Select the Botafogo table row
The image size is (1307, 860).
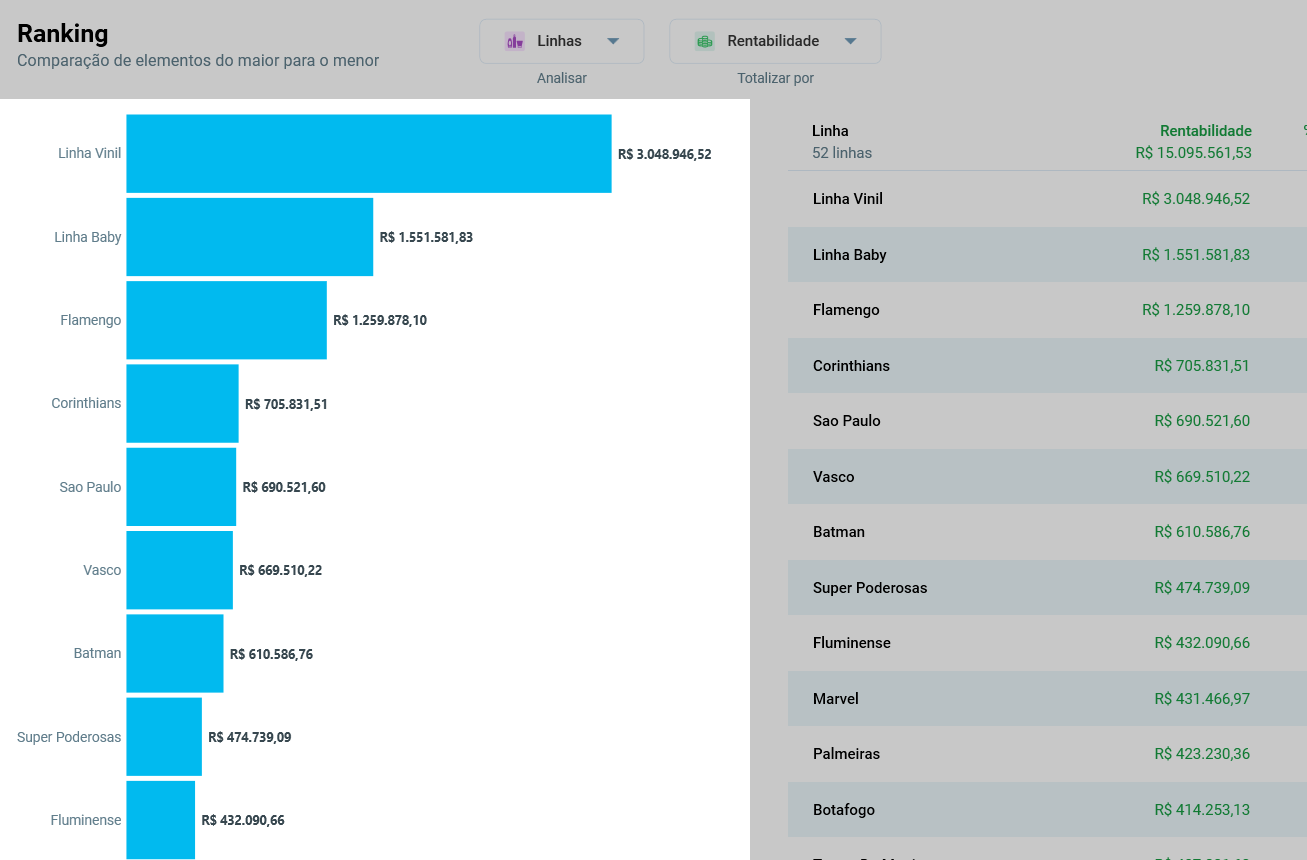point(1047,810)
